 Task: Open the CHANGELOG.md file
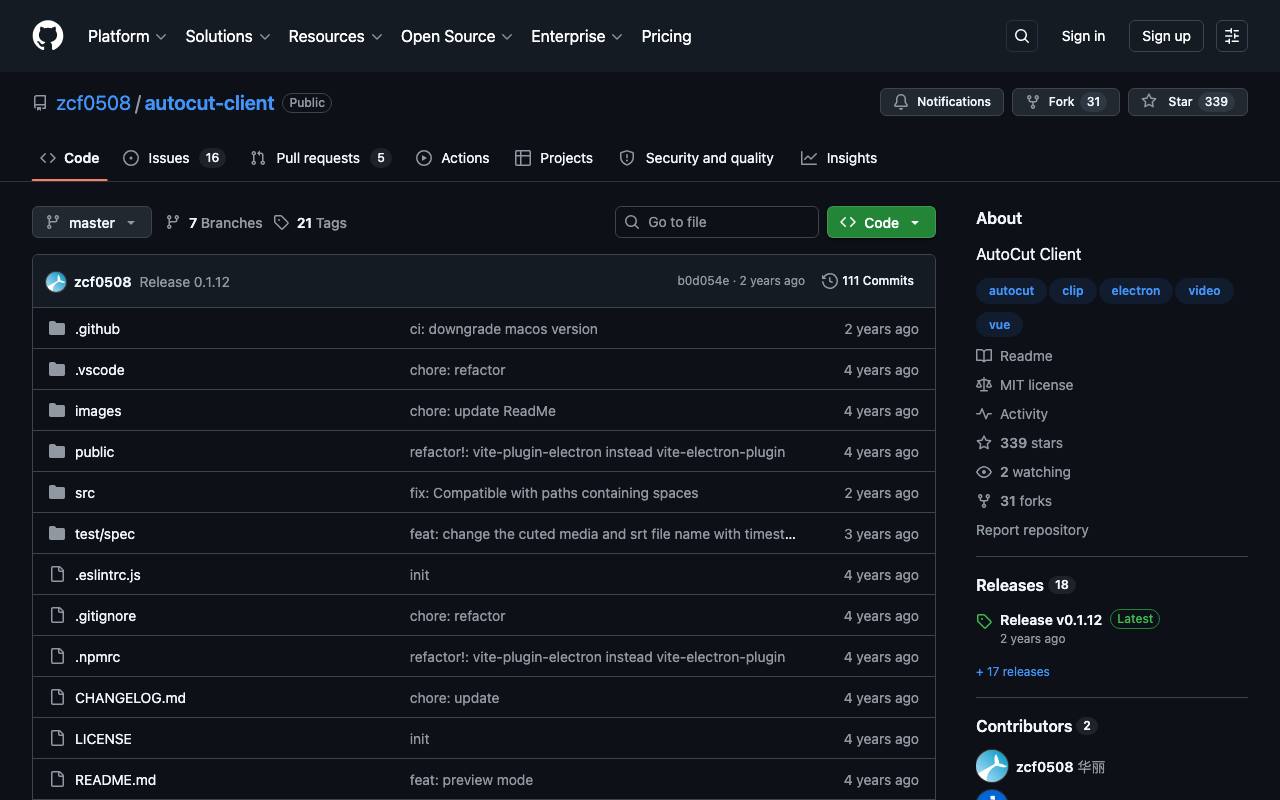[130, 698]
